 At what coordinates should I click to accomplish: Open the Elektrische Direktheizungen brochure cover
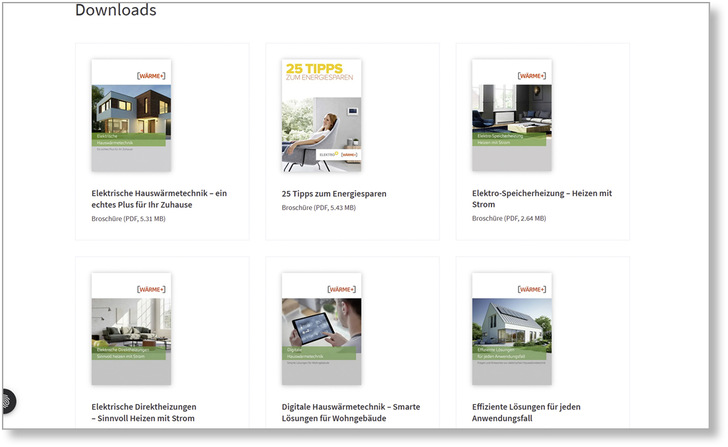pos(131,329)
